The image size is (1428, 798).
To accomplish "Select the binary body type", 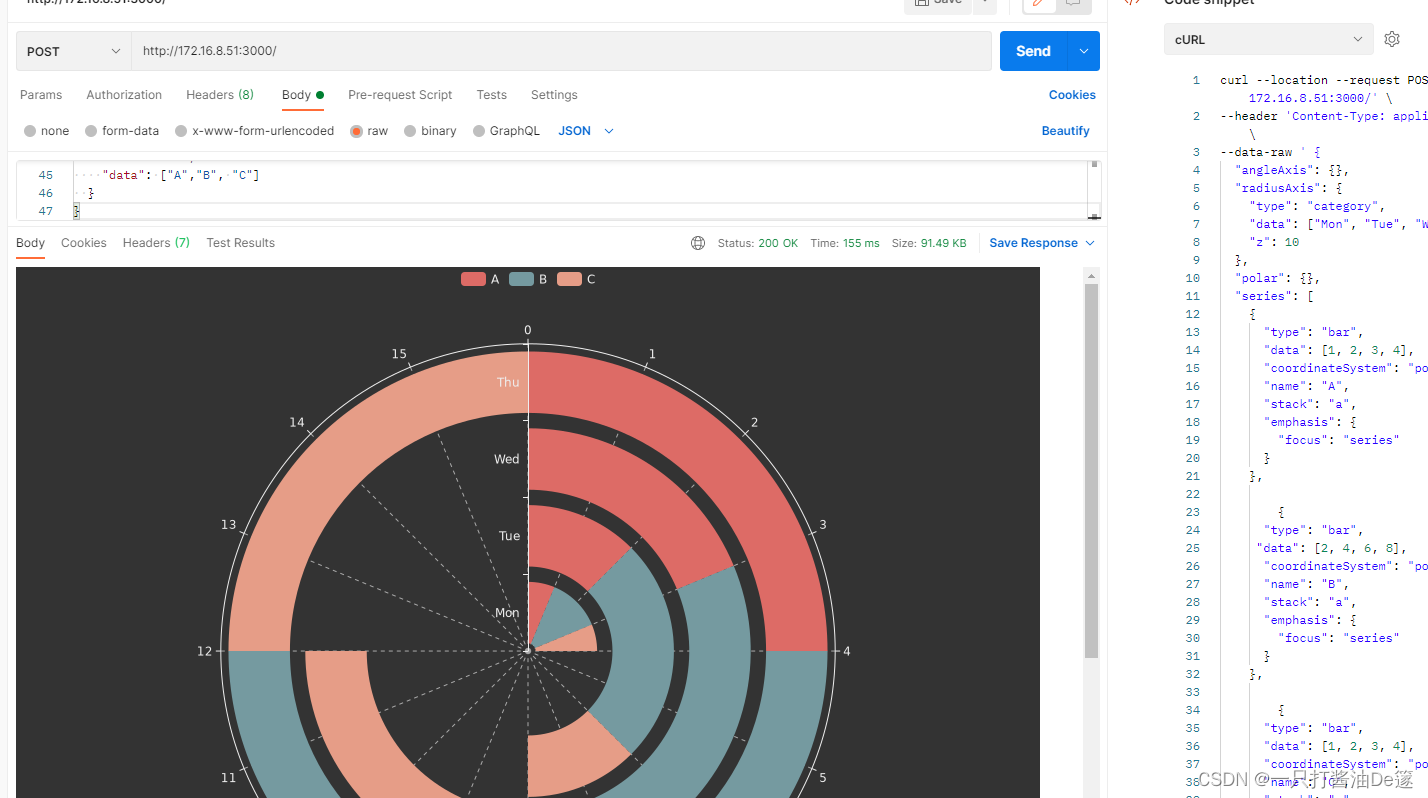I will click(x=430, y=130).
